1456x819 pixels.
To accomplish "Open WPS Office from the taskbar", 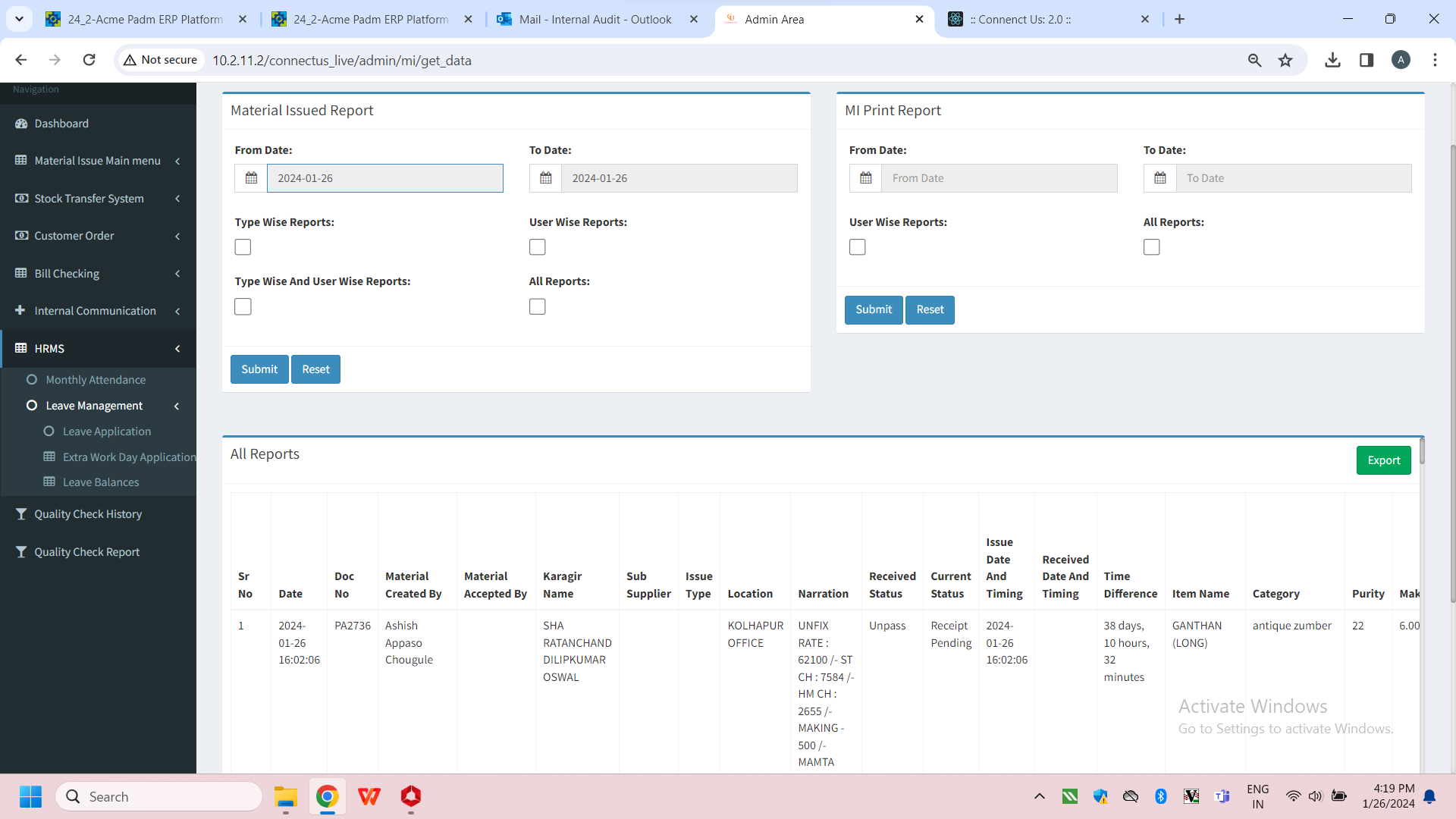I will 369,796.
